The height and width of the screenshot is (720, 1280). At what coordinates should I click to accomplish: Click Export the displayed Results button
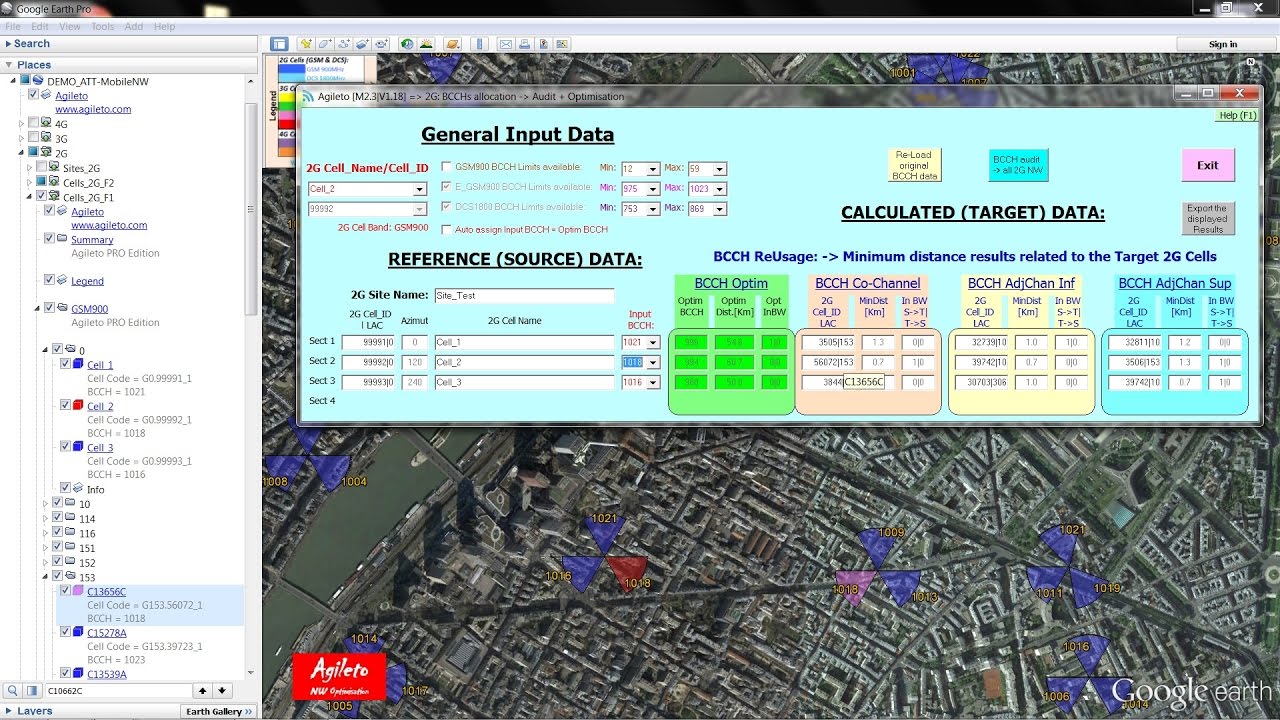point(1208,219)
